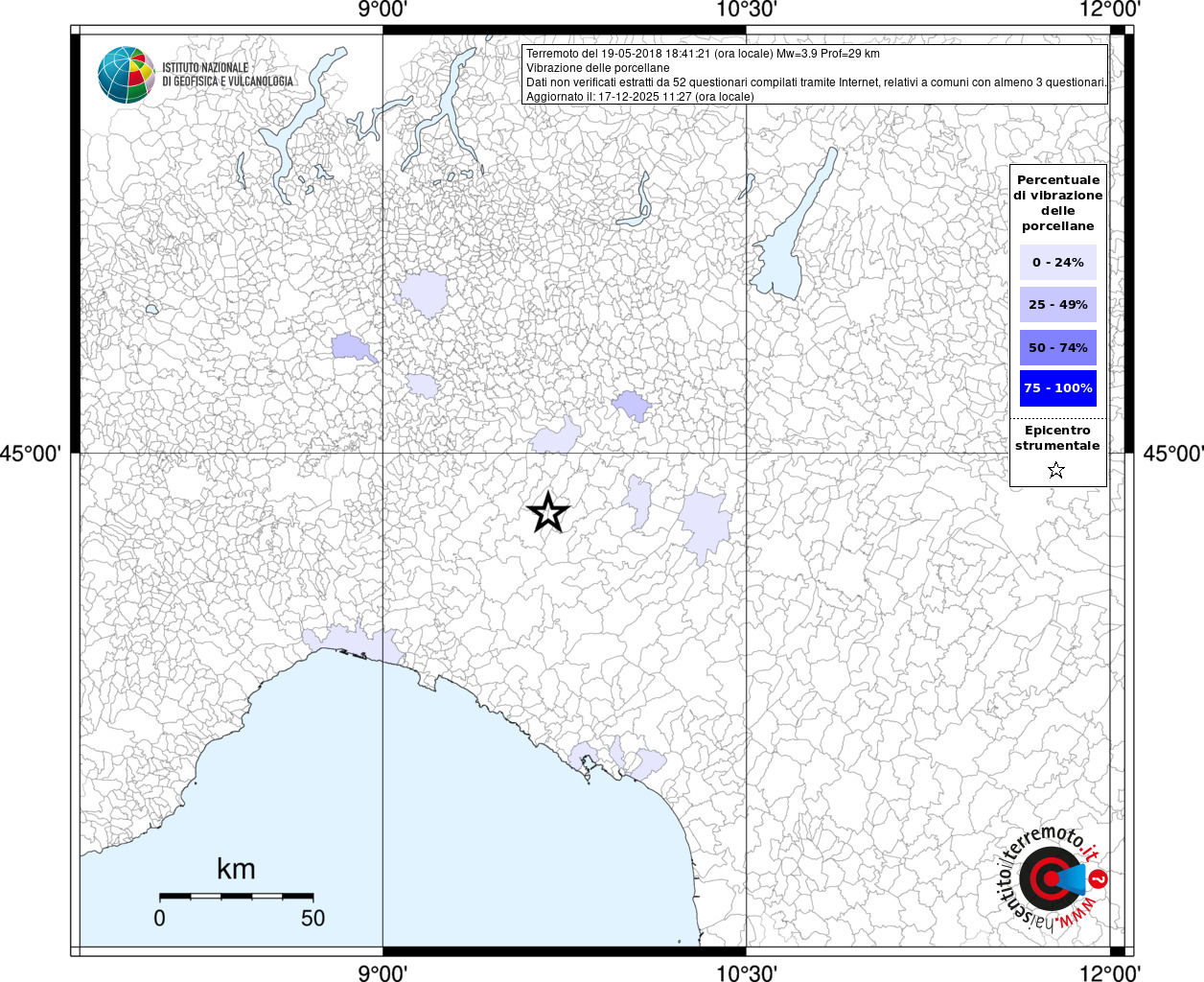Click the 10°30' label on top axis
Viewport: 1204px width, 982px height.
746,10
